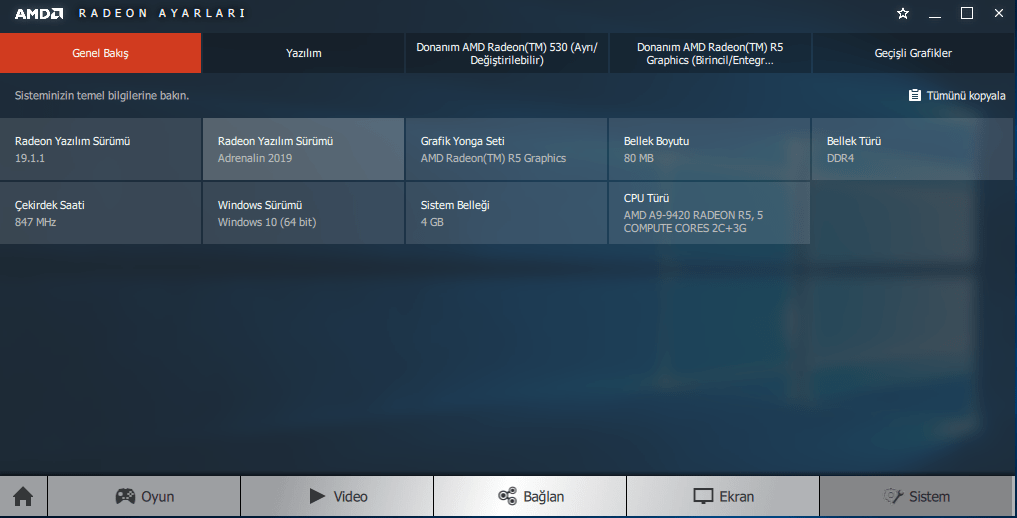
Task: Click Radeon Yazılım Sürümü 19.1.1 tile
Action: pyautogui.click(x=101, y=149)
